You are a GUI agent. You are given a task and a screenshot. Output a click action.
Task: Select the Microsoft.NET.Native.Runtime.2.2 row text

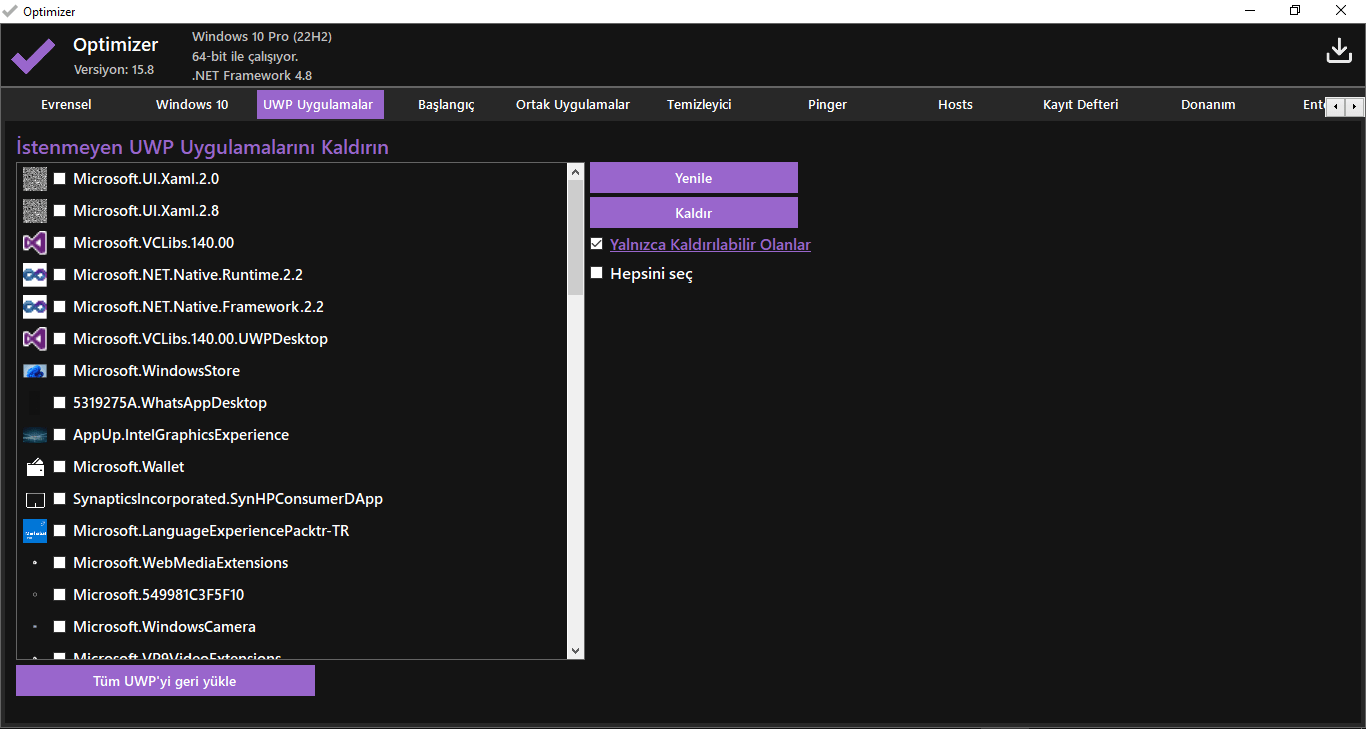(x=188, y=275)
